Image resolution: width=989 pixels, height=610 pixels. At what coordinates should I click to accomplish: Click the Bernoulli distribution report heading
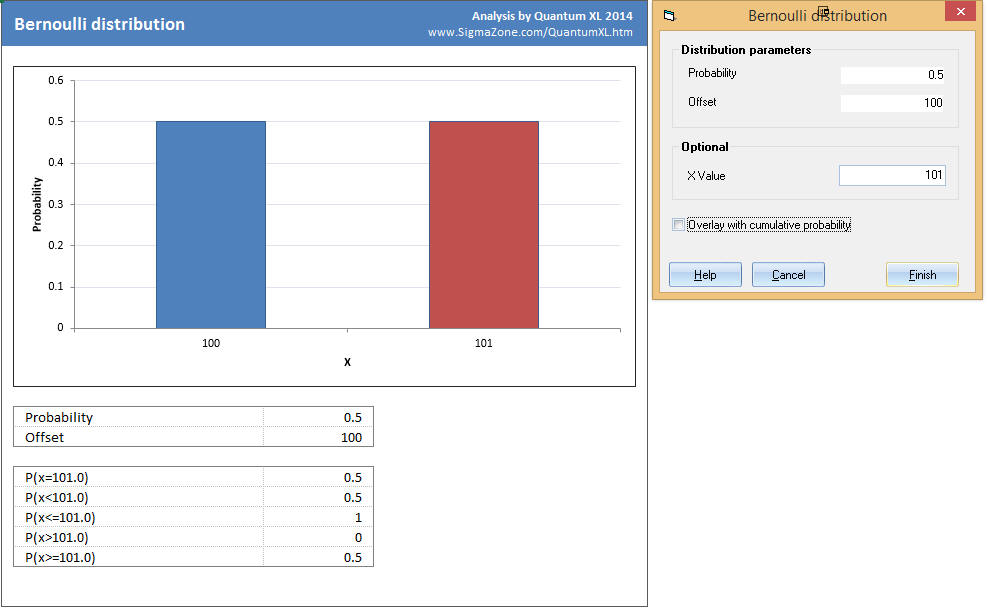[x=100, y=24]
